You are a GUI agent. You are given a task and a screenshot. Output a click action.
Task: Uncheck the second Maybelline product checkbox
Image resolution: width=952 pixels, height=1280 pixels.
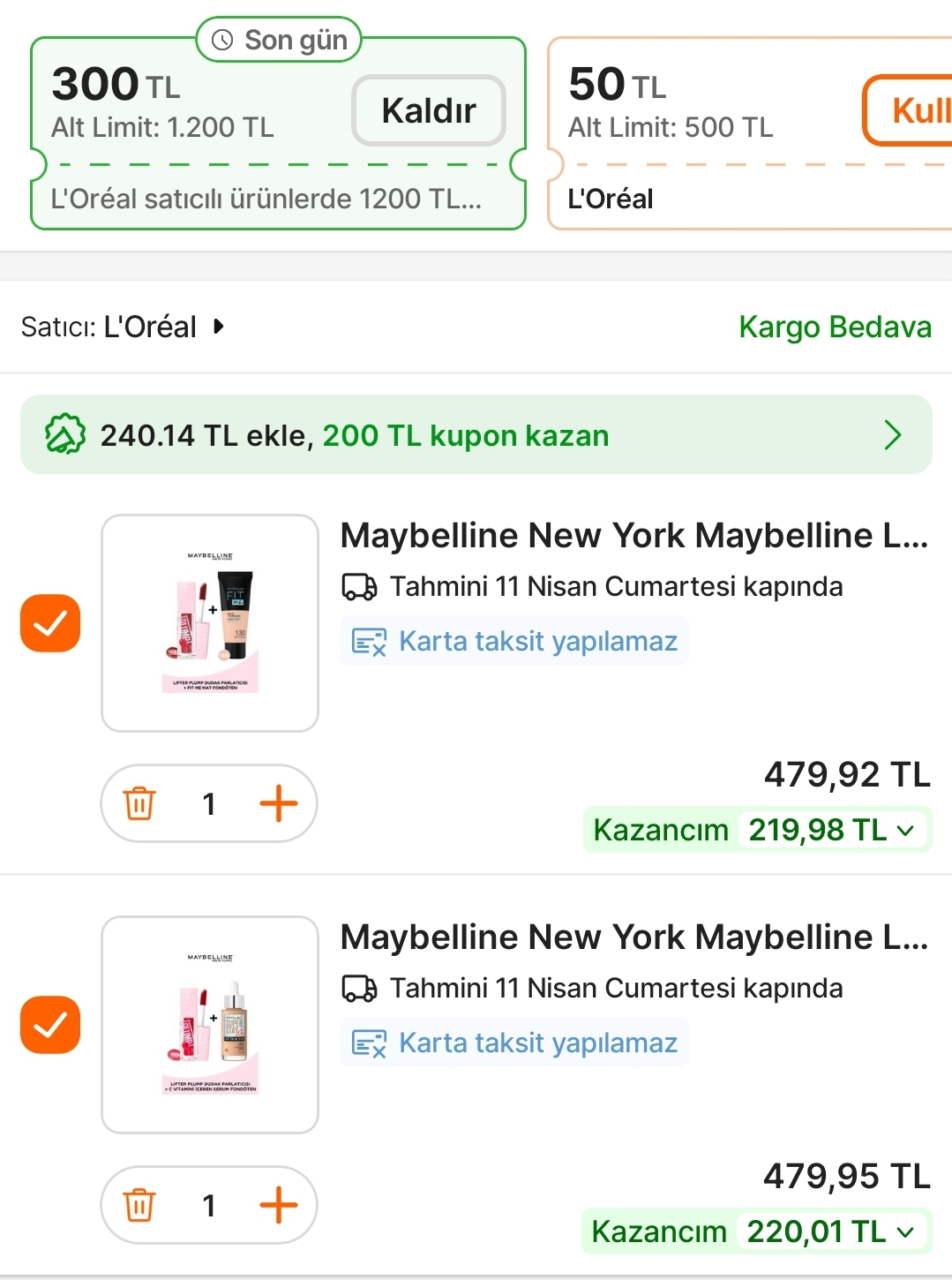click(x=50, y=1025)
